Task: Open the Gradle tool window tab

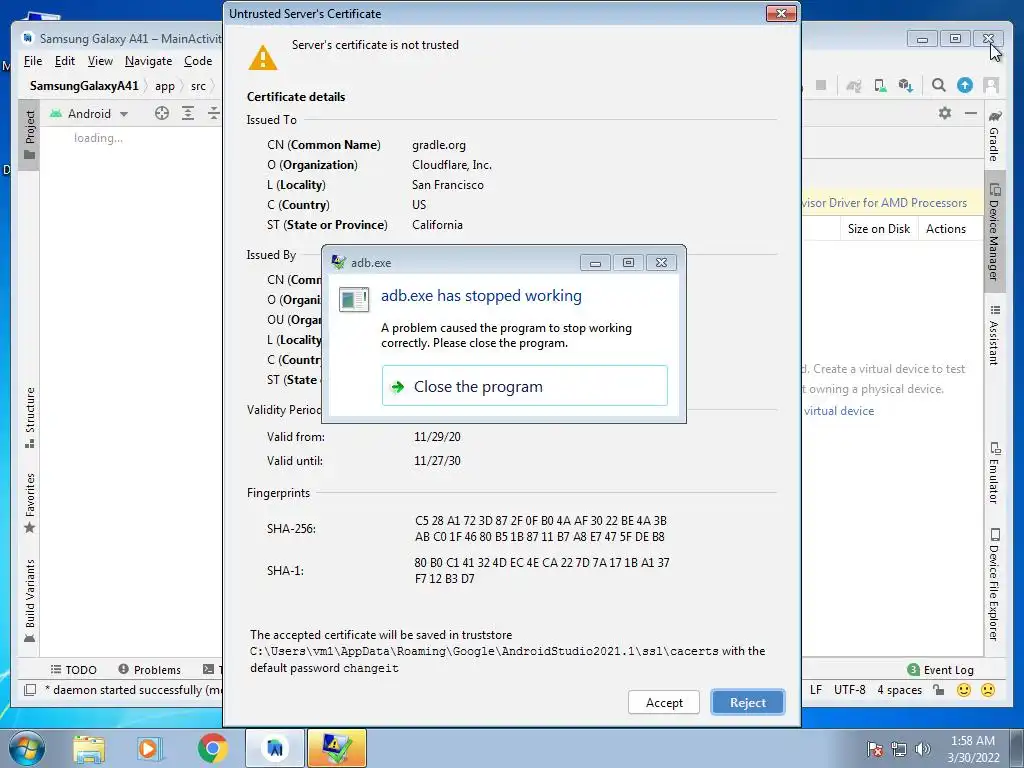Action: click(994, 135)
